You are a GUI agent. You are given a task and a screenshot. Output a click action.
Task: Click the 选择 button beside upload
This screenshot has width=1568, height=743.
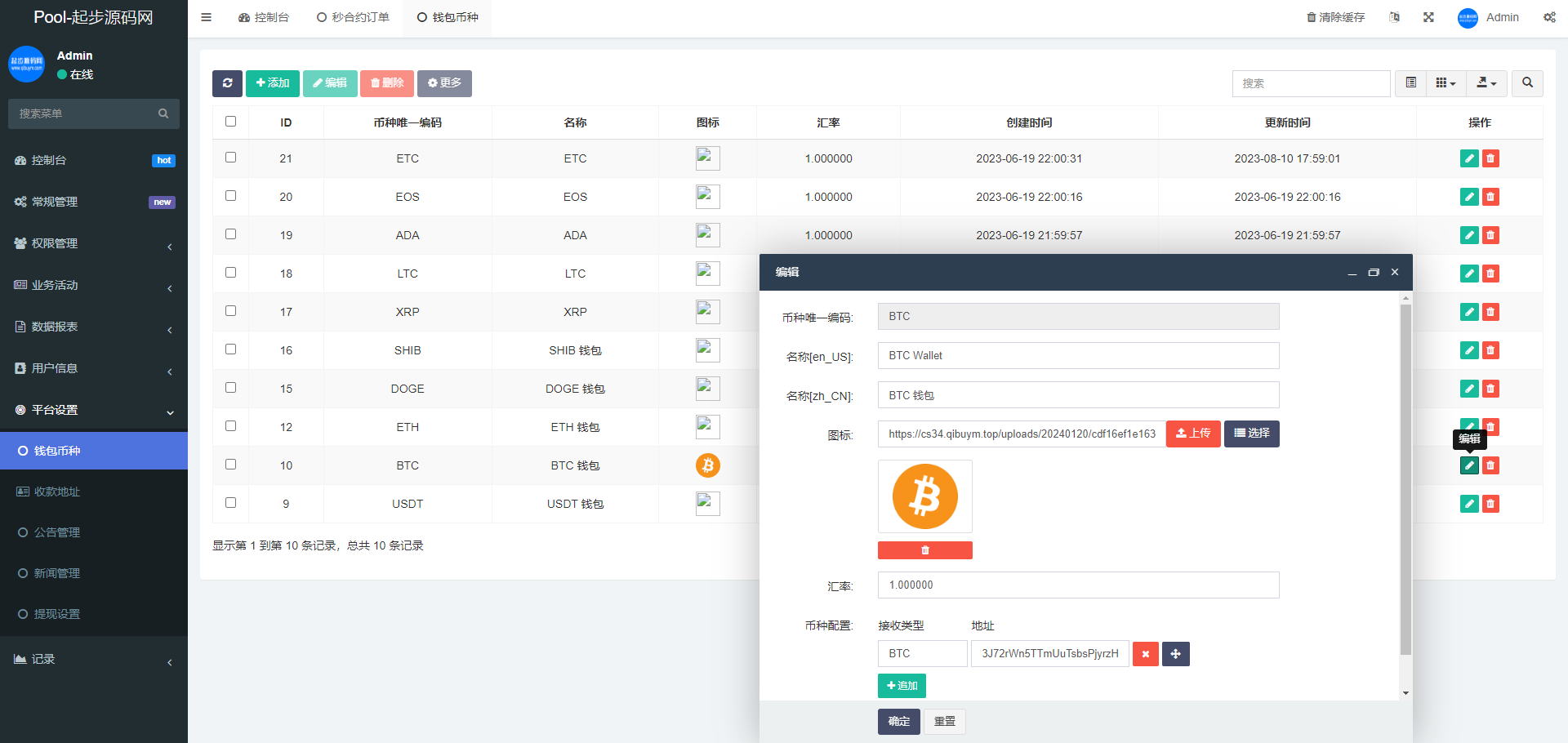pos(1252,434)
